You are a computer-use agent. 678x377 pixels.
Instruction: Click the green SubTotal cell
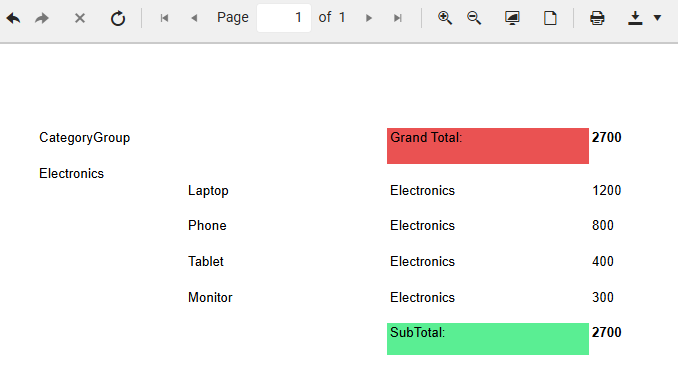488,339
